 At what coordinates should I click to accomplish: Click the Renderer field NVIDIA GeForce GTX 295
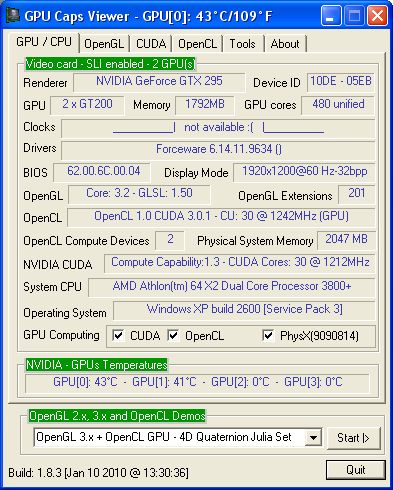click(x=159, y=82)
